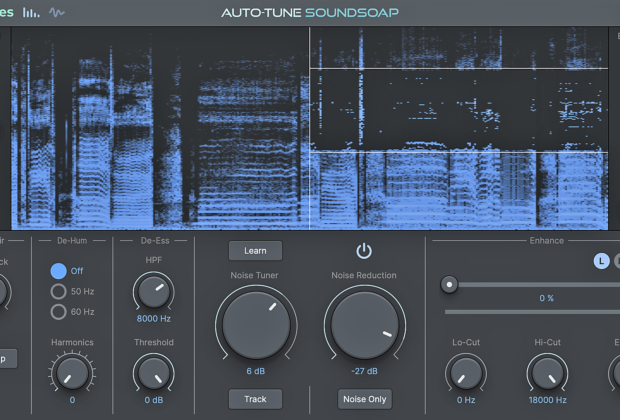Click the 6 dB Noise Tuner value

pyautogui.click(x=256, y=371)
